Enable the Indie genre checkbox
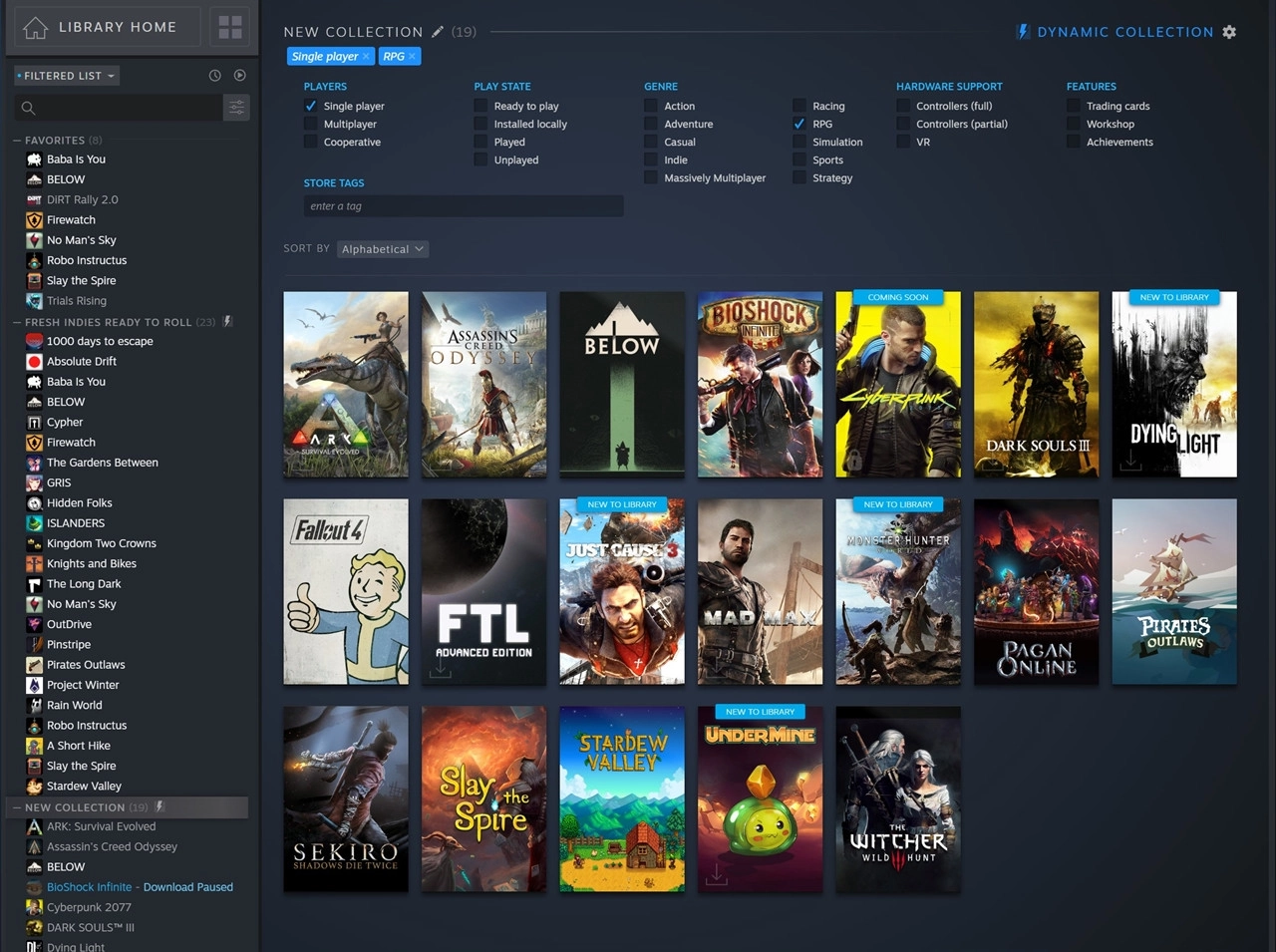 (651, 159)
